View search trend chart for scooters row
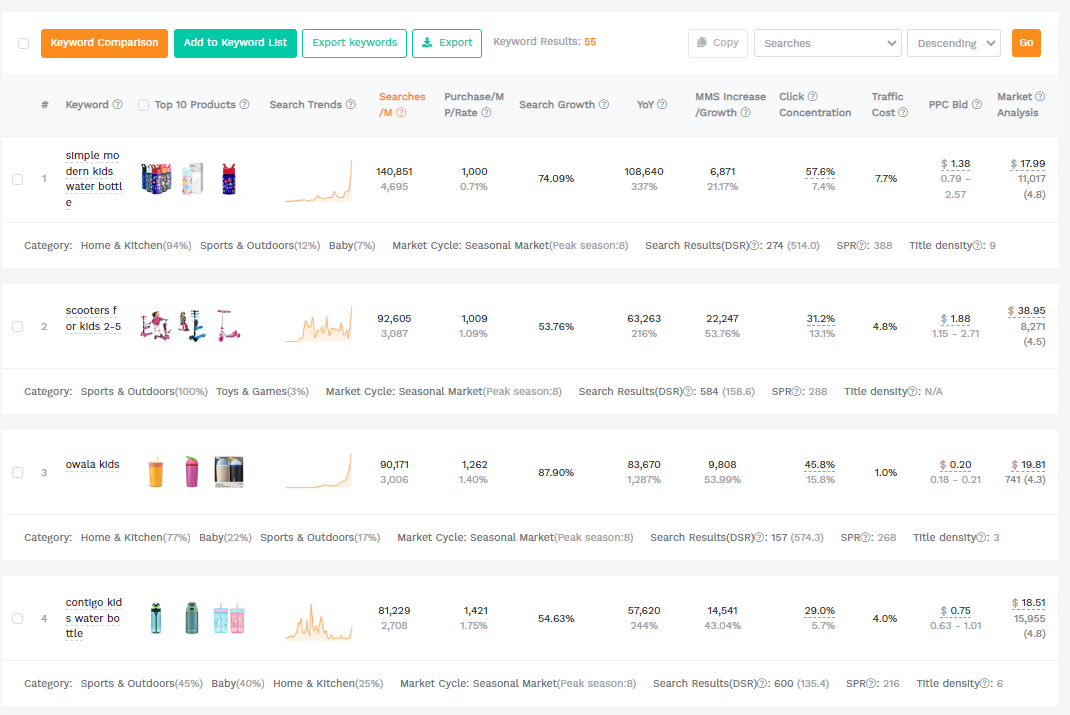 pos(319,324)
